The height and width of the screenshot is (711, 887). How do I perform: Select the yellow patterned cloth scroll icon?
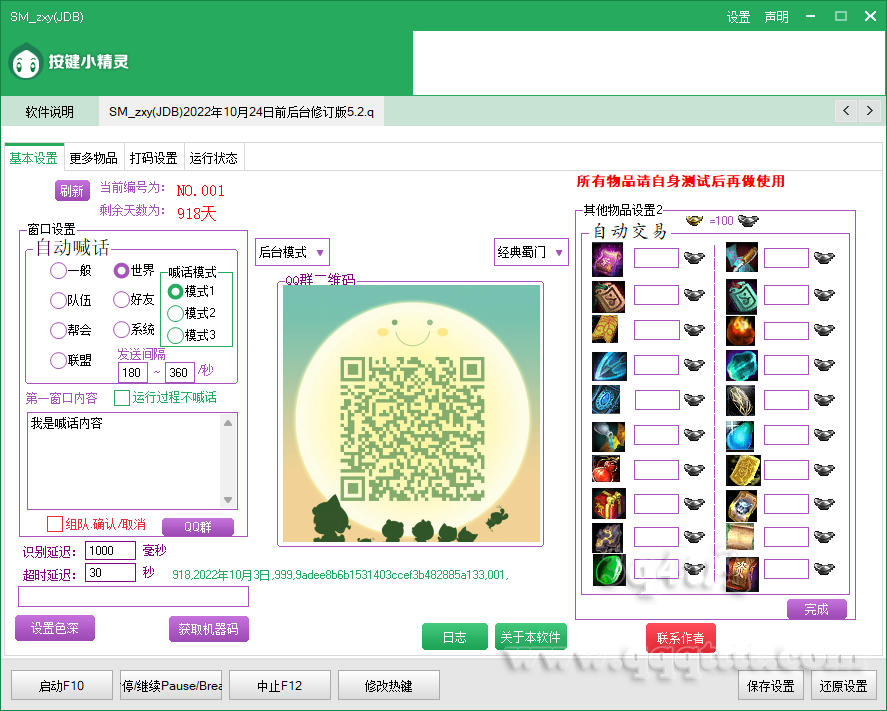pyautogui.click(x=605, y=329)
